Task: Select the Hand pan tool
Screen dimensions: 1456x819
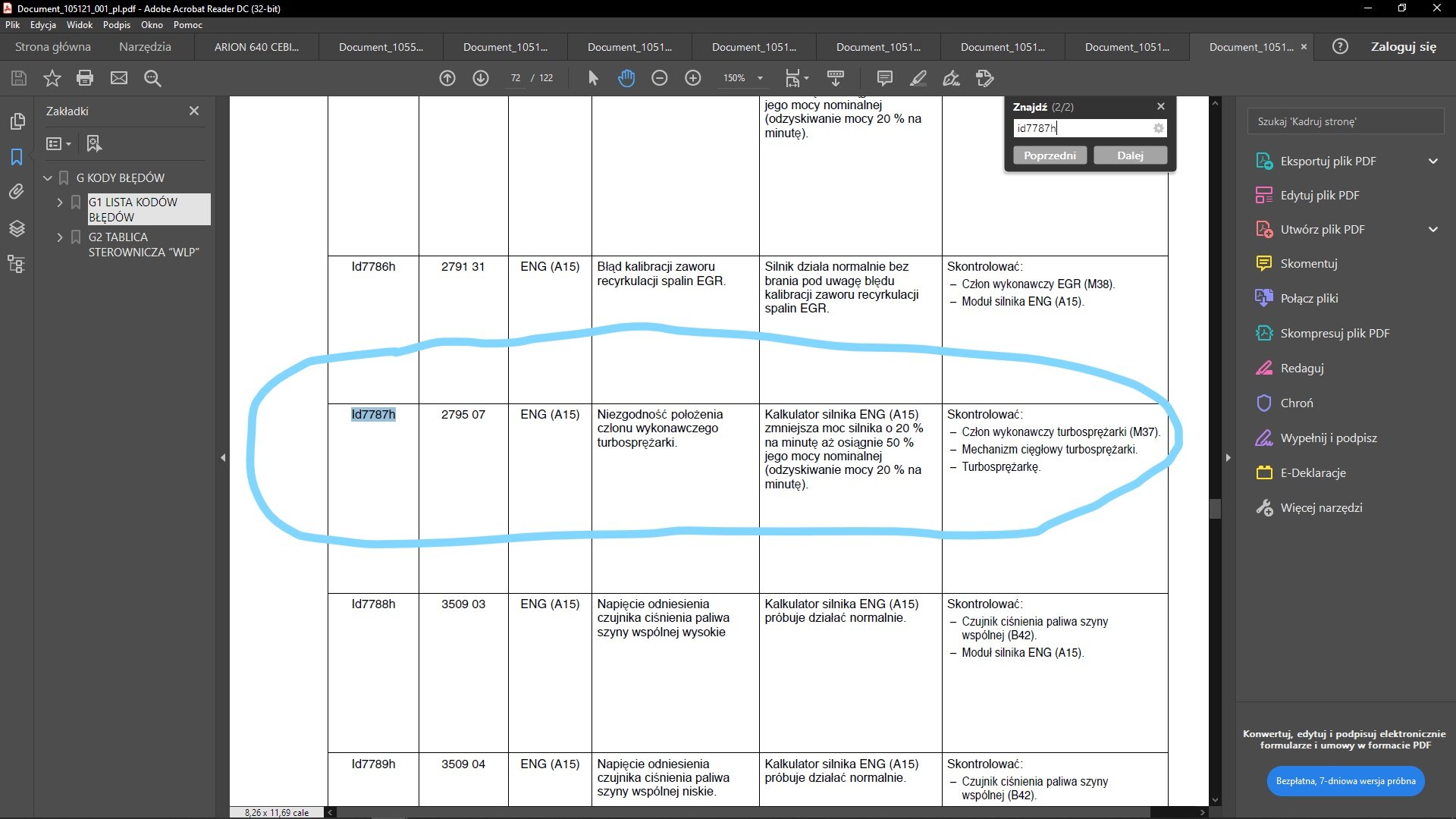Action: (x=626, y=78)
